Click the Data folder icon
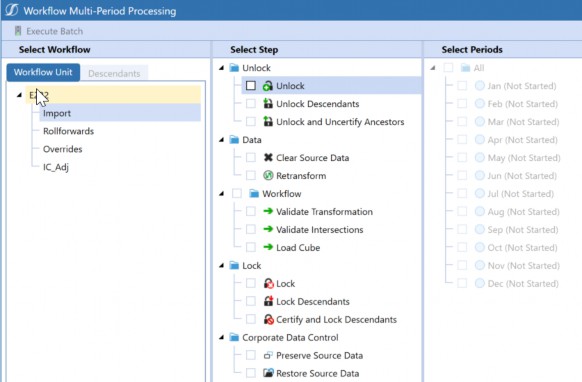This screenshot has width=582, height=382. coord(234,140)
